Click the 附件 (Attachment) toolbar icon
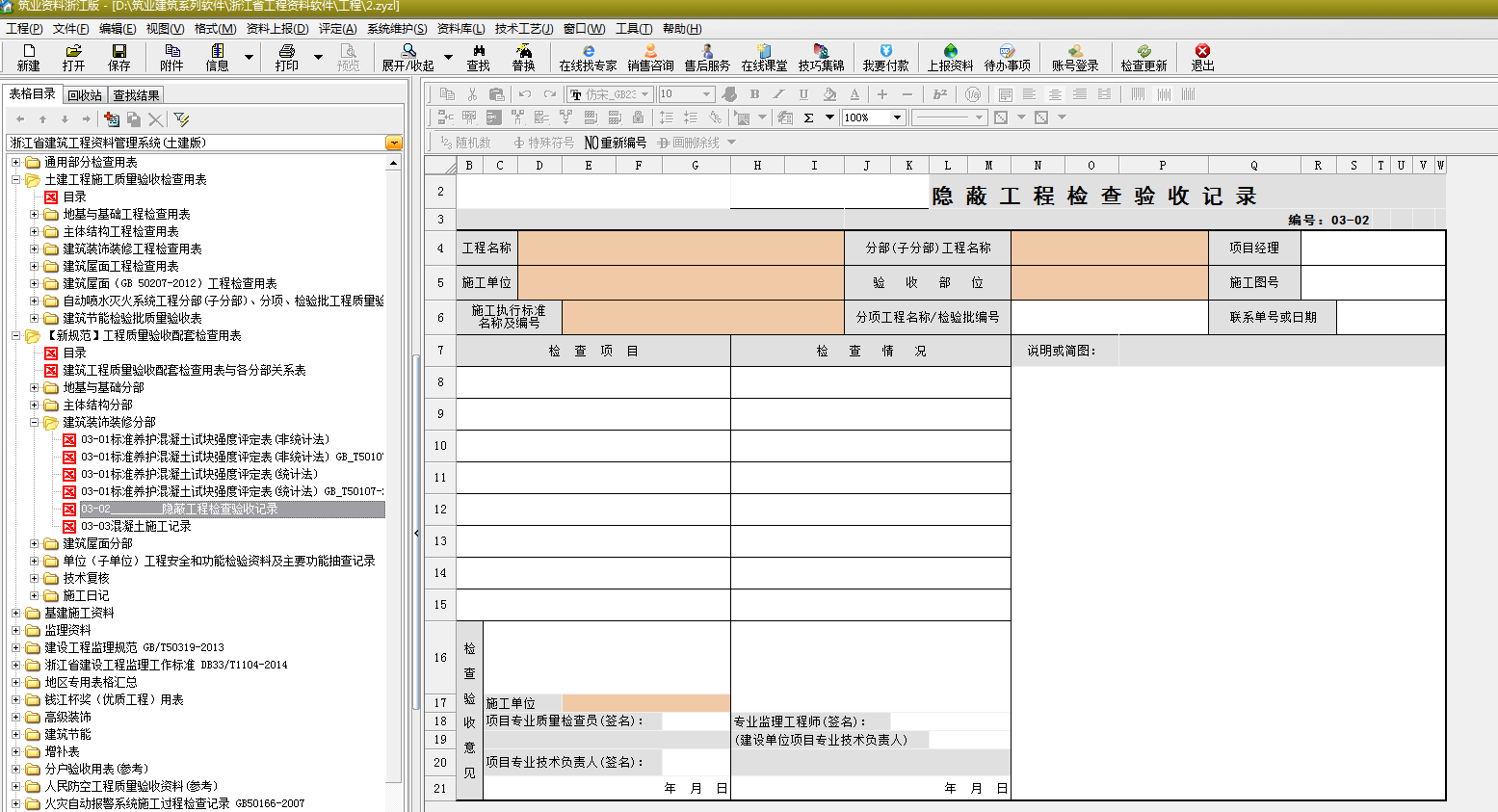 click(171, 57)
